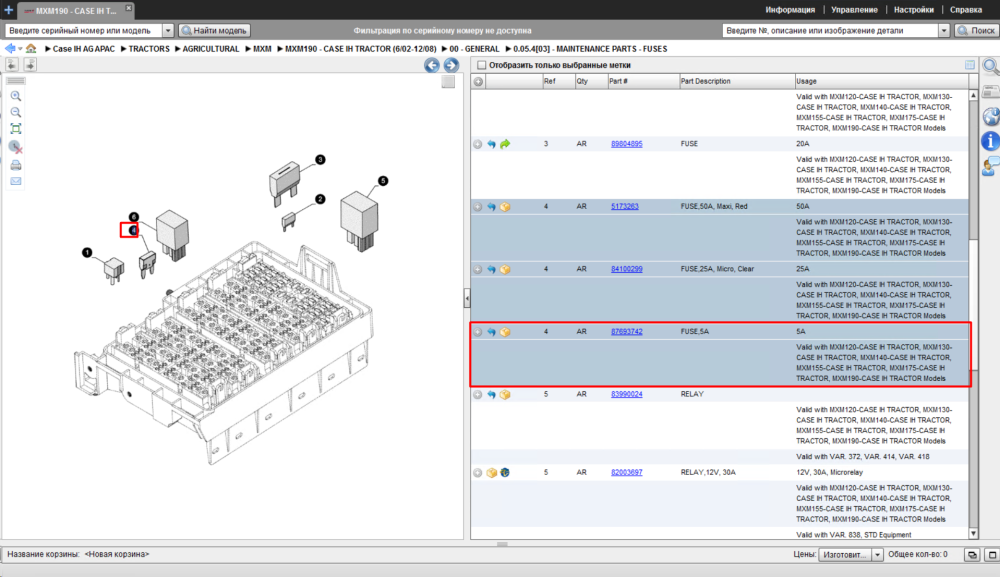Viewport: 1000px width, 577px height.
Task: Click the home icon in breadcrumb
Action: coord(31,48)
